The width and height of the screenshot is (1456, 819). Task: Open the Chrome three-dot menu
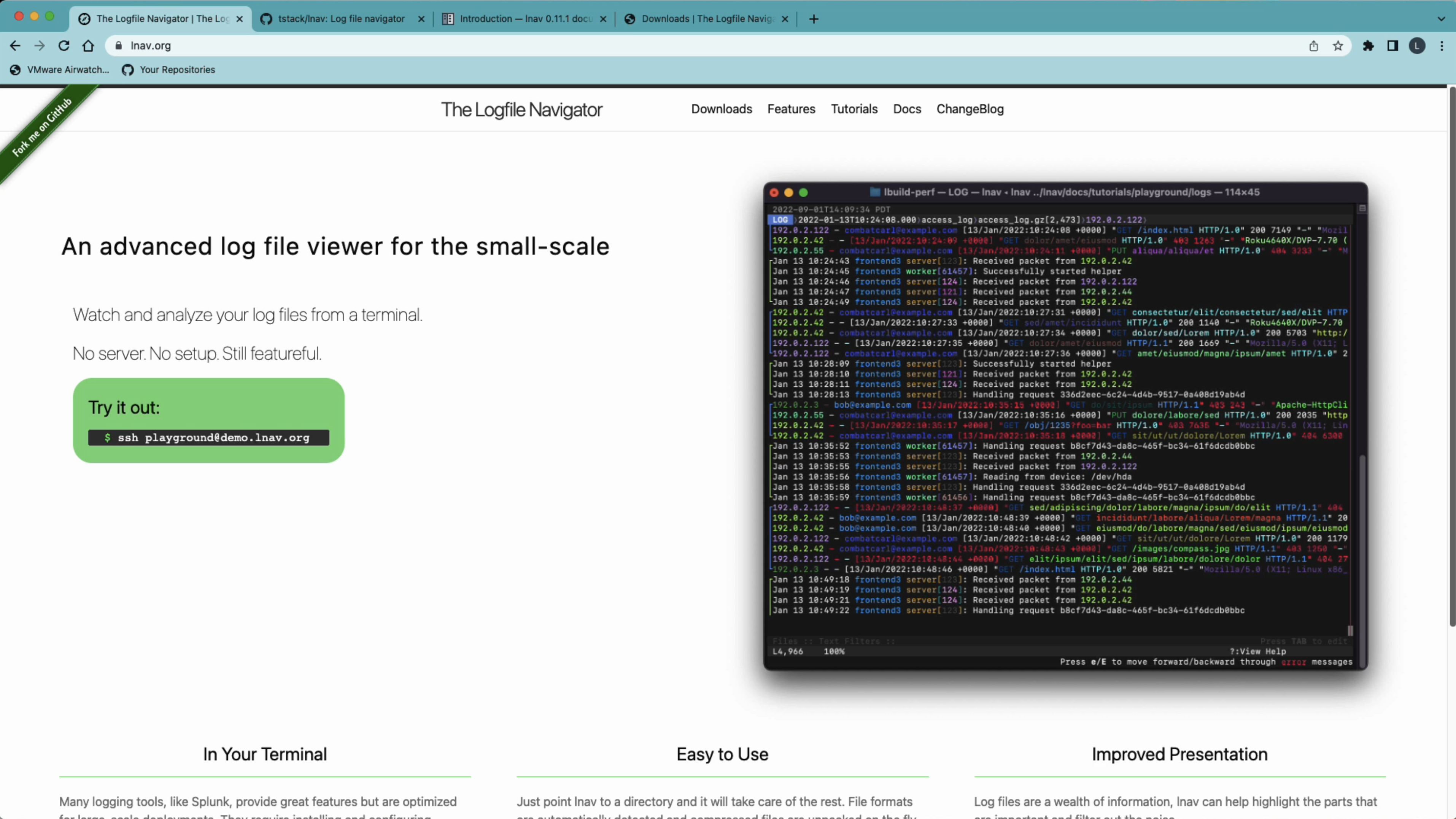[x=1442, y=46]
